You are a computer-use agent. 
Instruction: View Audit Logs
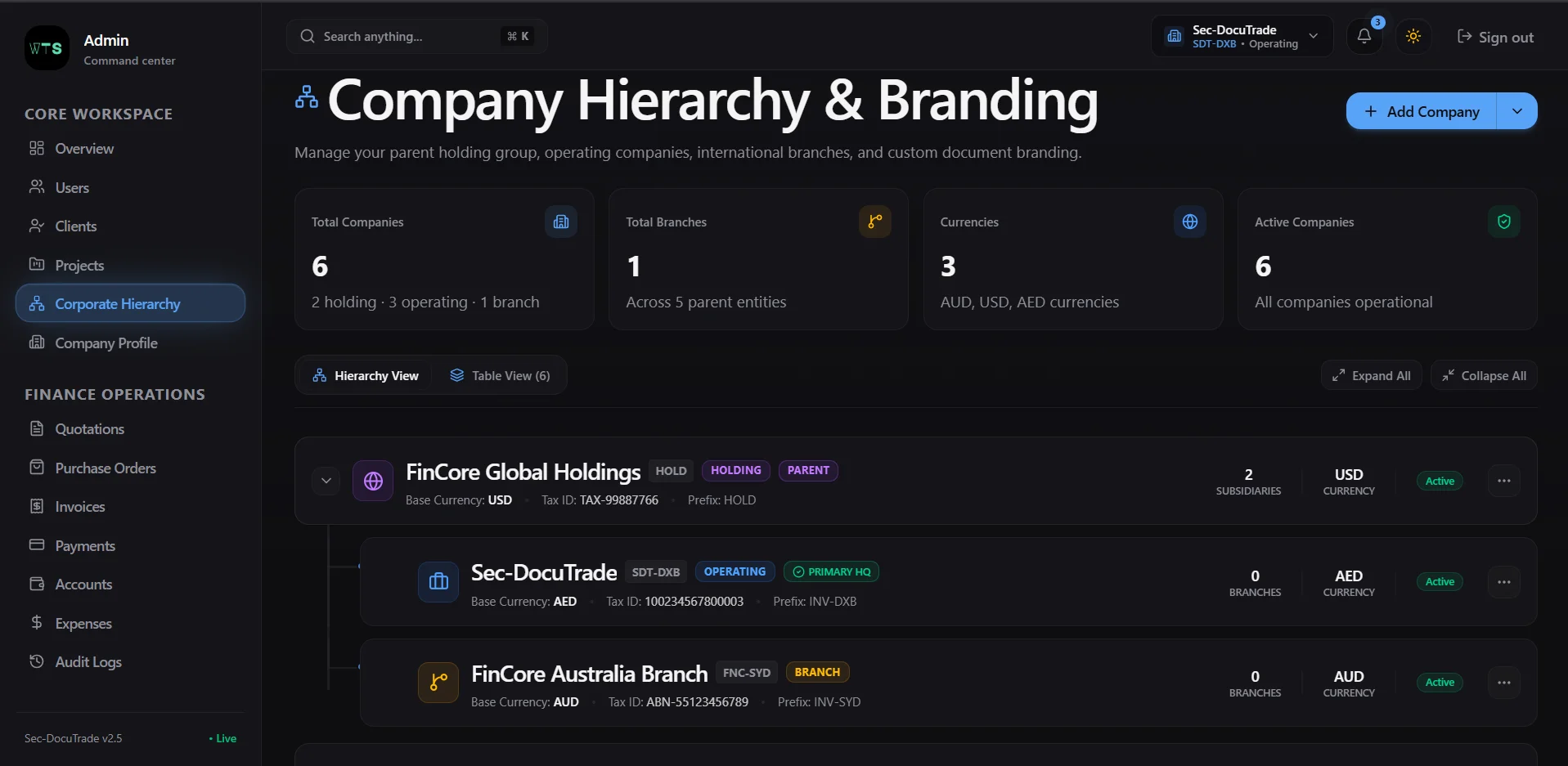coord(130,662)
